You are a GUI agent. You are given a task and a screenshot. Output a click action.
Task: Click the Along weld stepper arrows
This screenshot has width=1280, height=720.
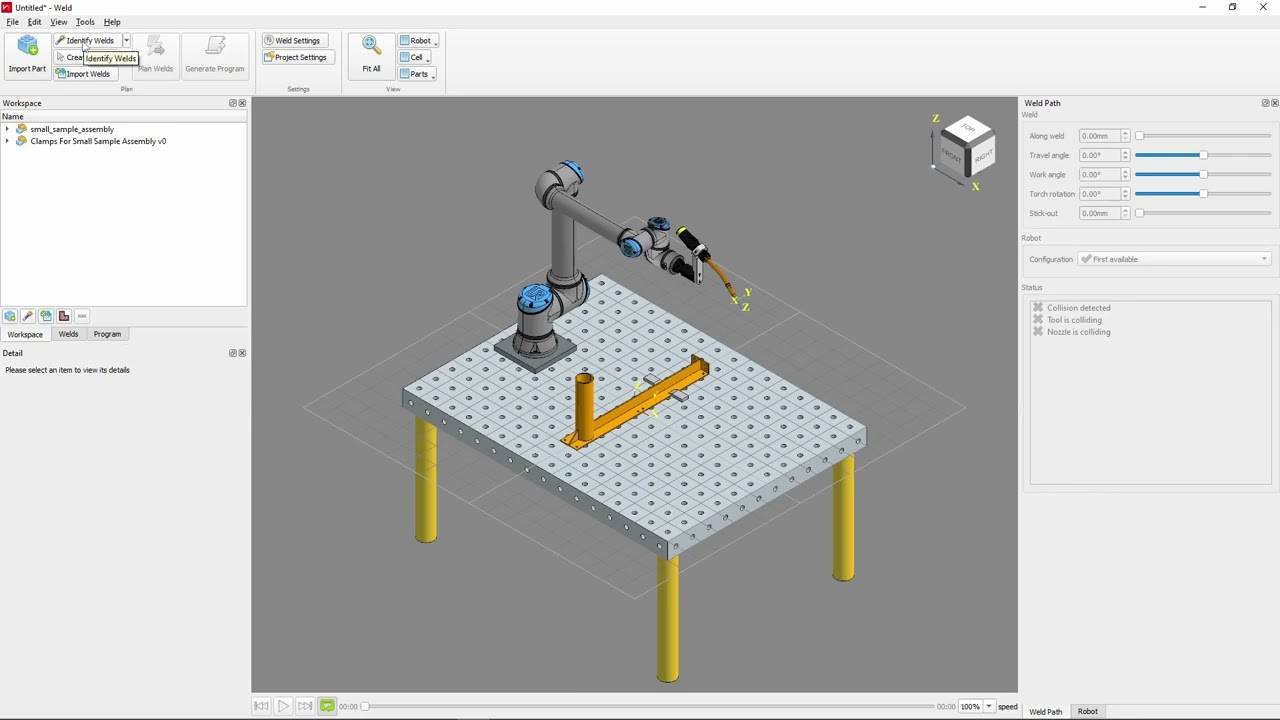tap(1125, 136)
